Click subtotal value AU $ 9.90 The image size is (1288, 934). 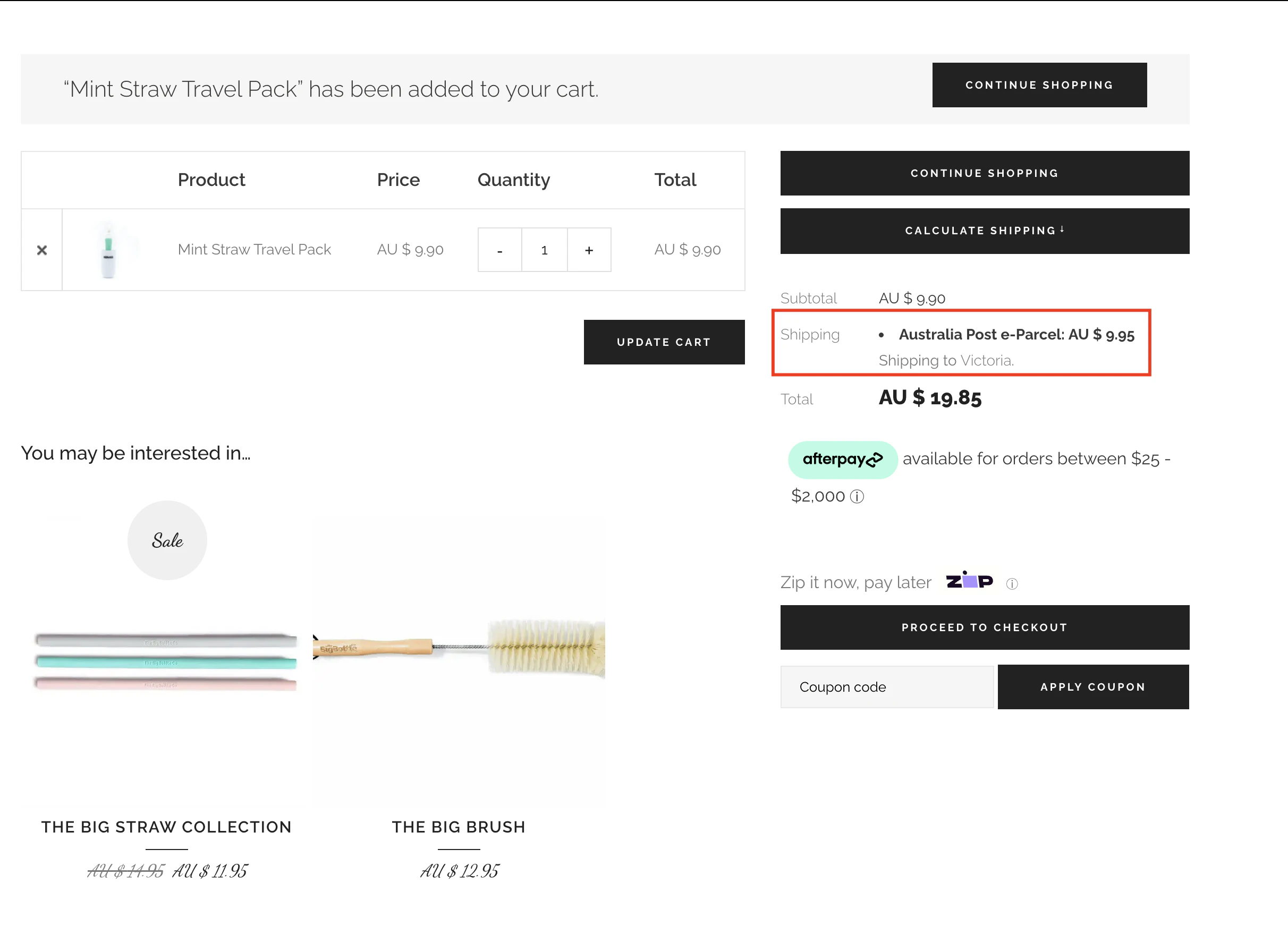911,298
